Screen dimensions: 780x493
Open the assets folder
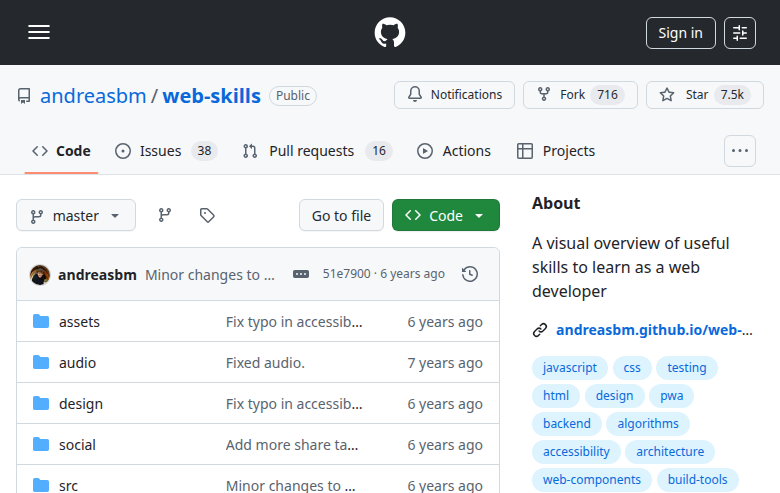pyautogui.click(x=79, y=322)
